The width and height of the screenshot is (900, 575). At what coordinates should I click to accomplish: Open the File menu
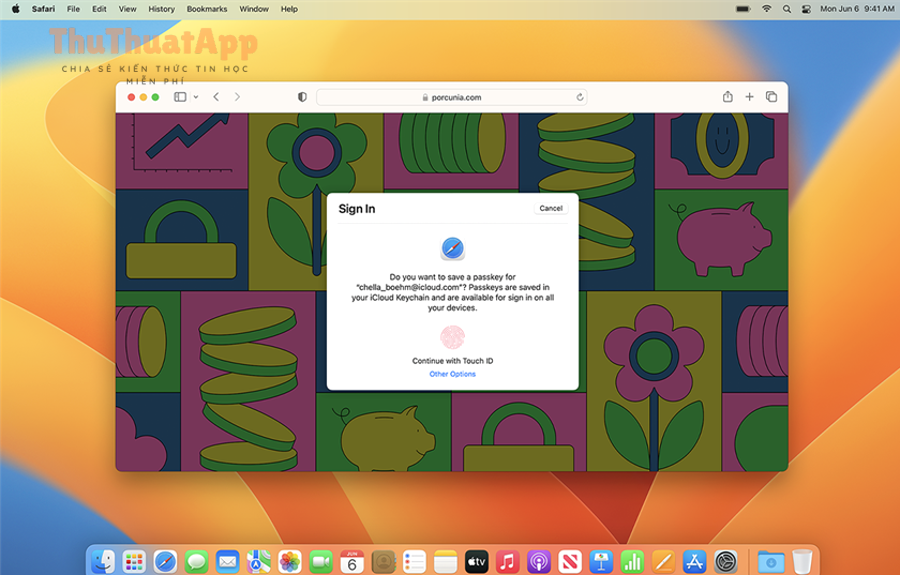73,9
